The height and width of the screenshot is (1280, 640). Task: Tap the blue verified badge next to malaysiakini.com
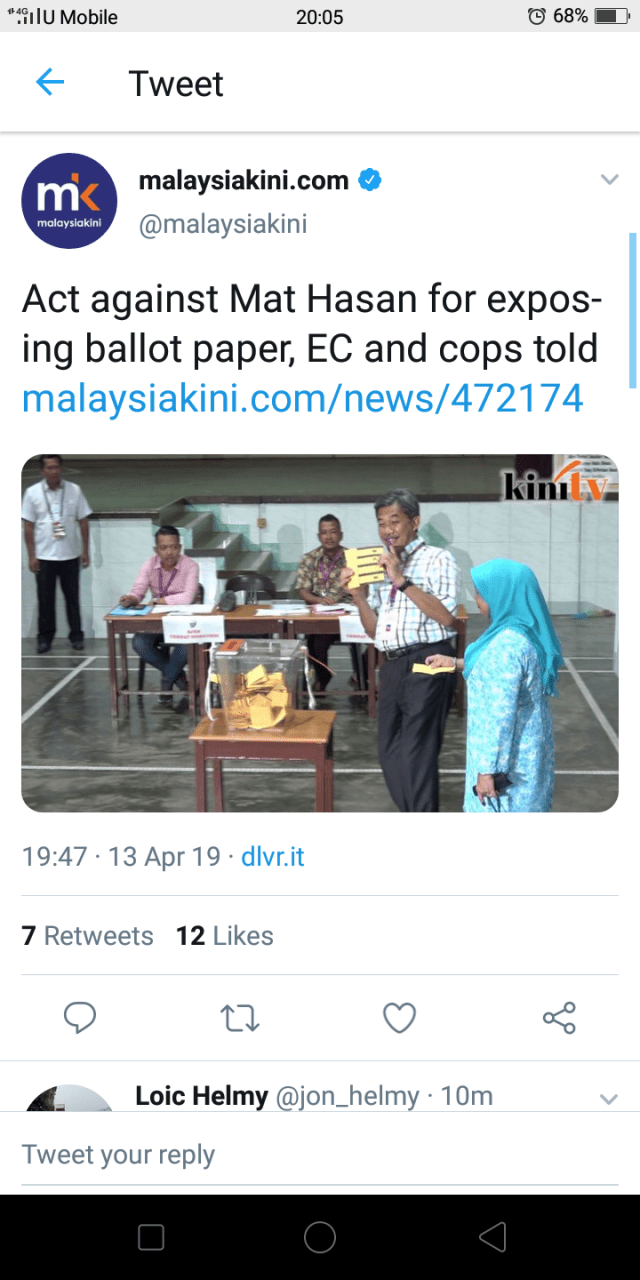371,181
